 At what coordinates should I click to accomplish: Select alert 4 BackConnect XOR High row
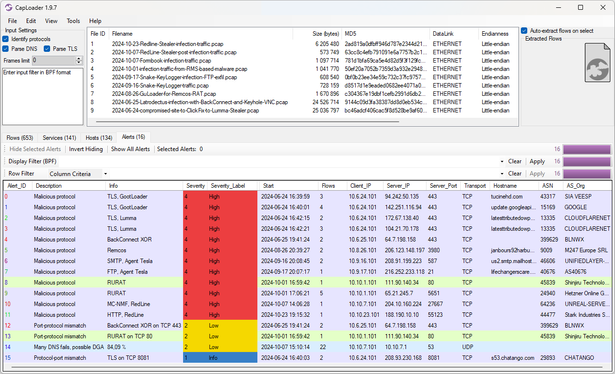point(307,240)
